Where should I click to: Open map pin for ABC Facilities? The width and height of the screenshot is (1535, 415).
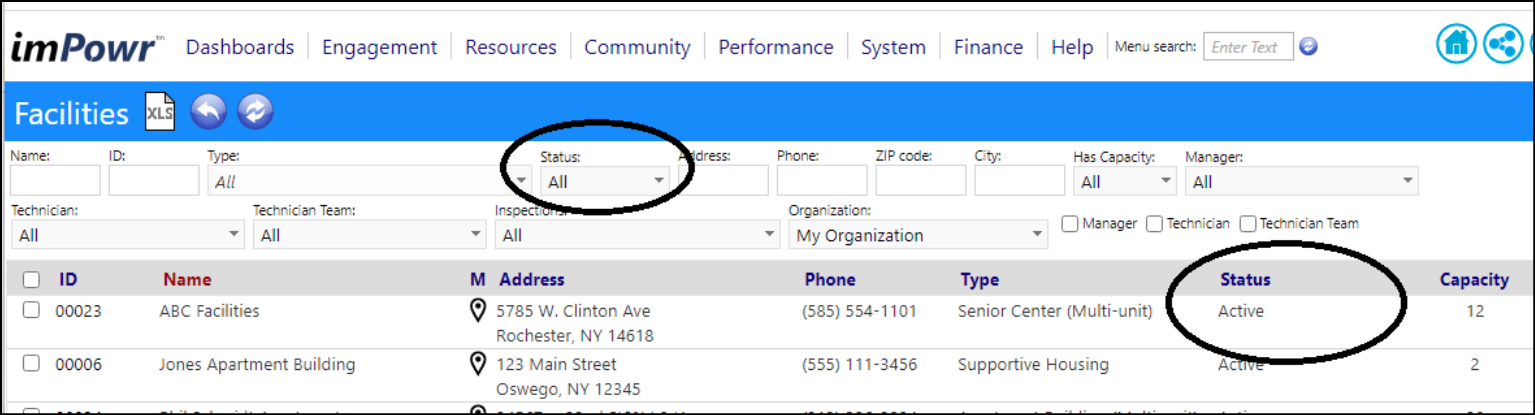click(478, 311)
